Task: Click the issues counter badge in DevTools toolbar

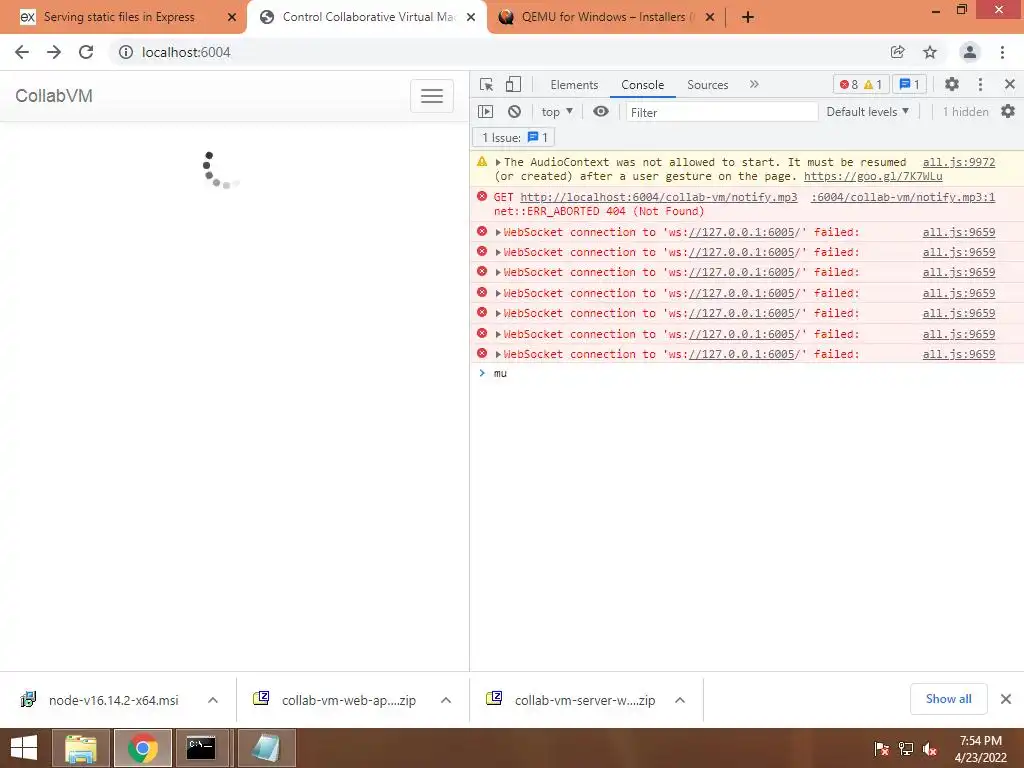Action: [x=909, y=84]
